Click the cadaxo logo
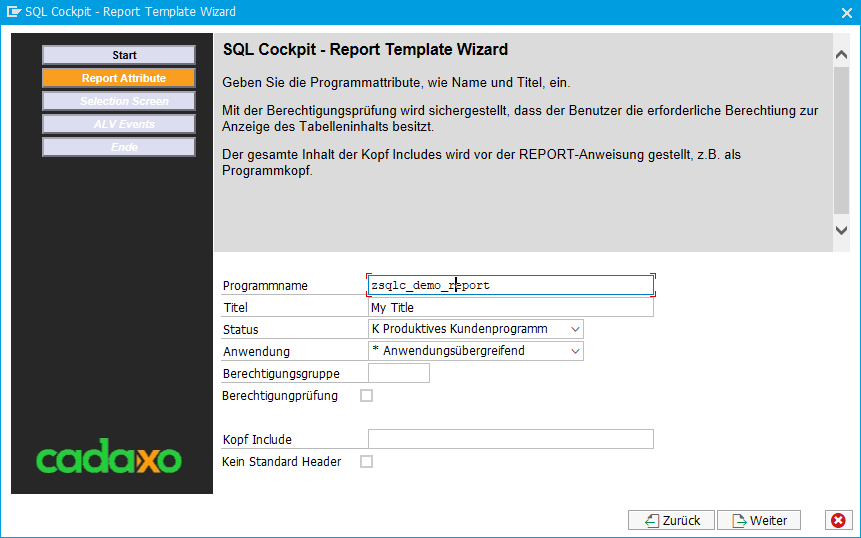Viewport: 861px width, 538px height. click(109, 456)
